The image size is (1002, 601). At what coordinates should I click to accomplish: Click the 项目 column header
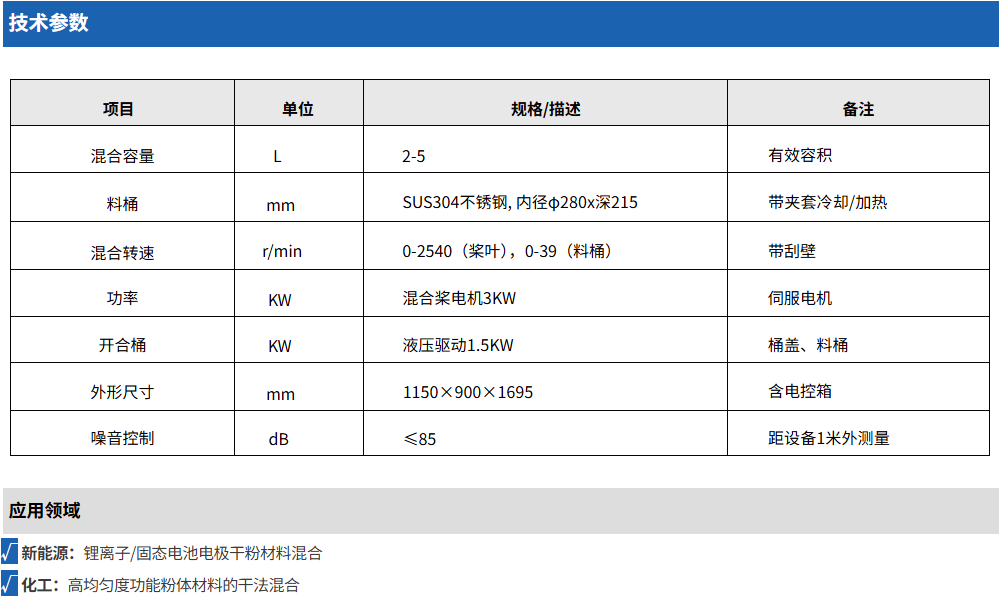point(119,109)
